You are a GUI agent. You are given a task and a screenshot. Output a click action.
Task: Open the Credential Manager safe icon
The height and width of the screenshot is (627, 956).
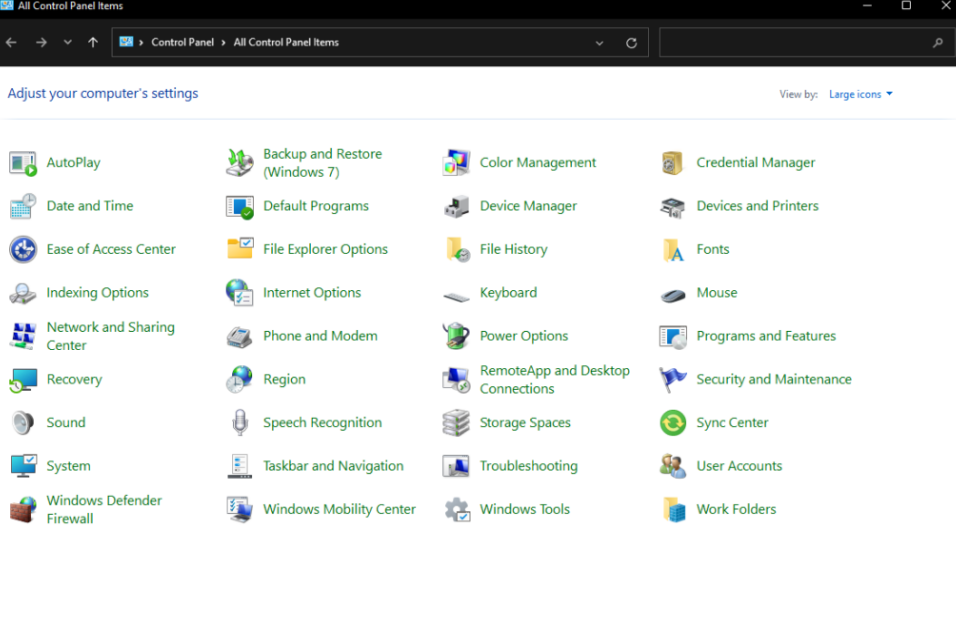pyautogui.click(x=673, y=163)
